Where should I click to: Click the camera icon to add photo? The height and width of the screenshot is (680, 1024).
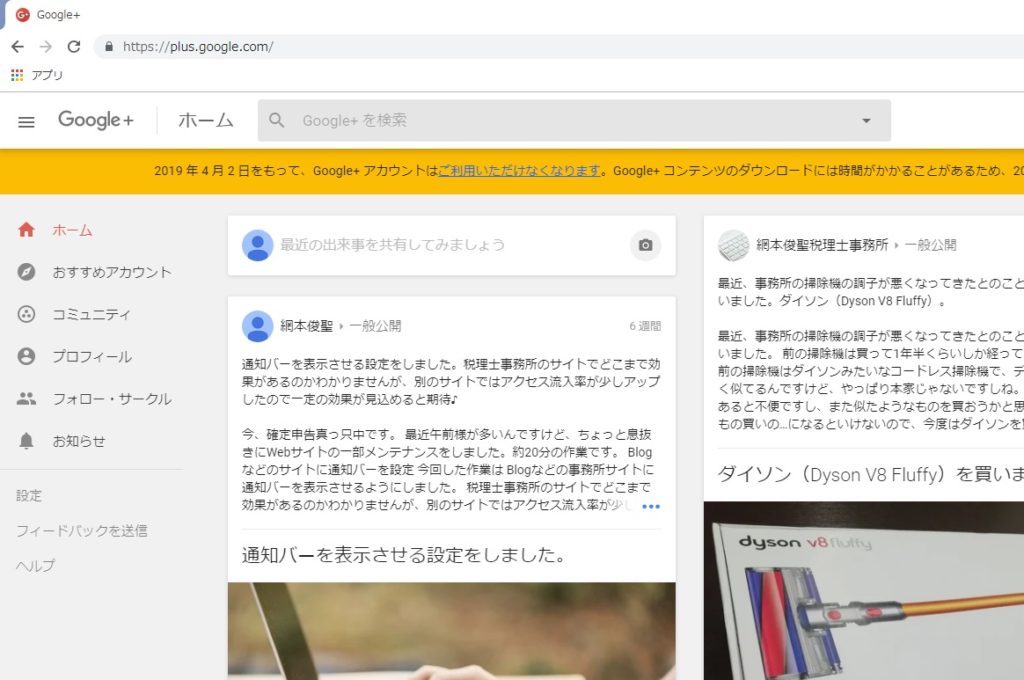tap(645, 245)
